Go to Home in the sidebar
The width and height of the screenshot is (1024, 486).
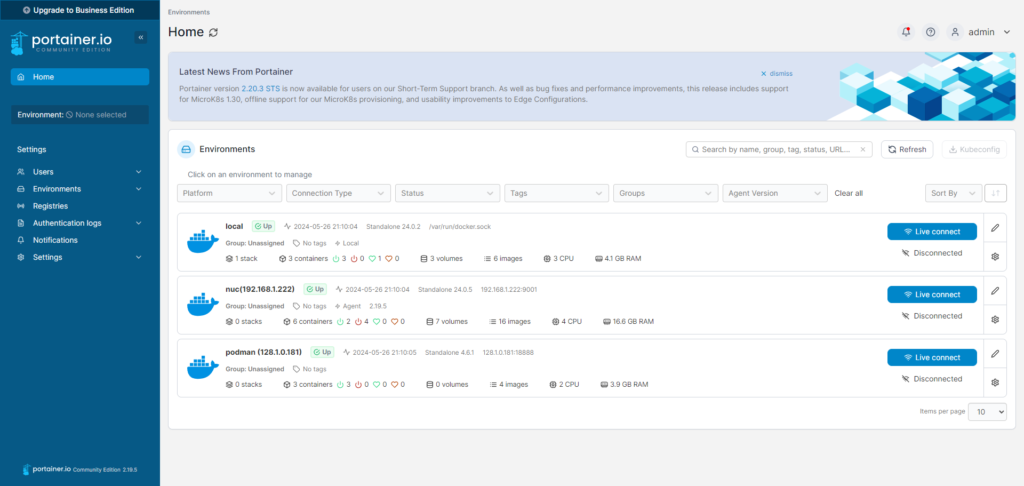[80, 76]
